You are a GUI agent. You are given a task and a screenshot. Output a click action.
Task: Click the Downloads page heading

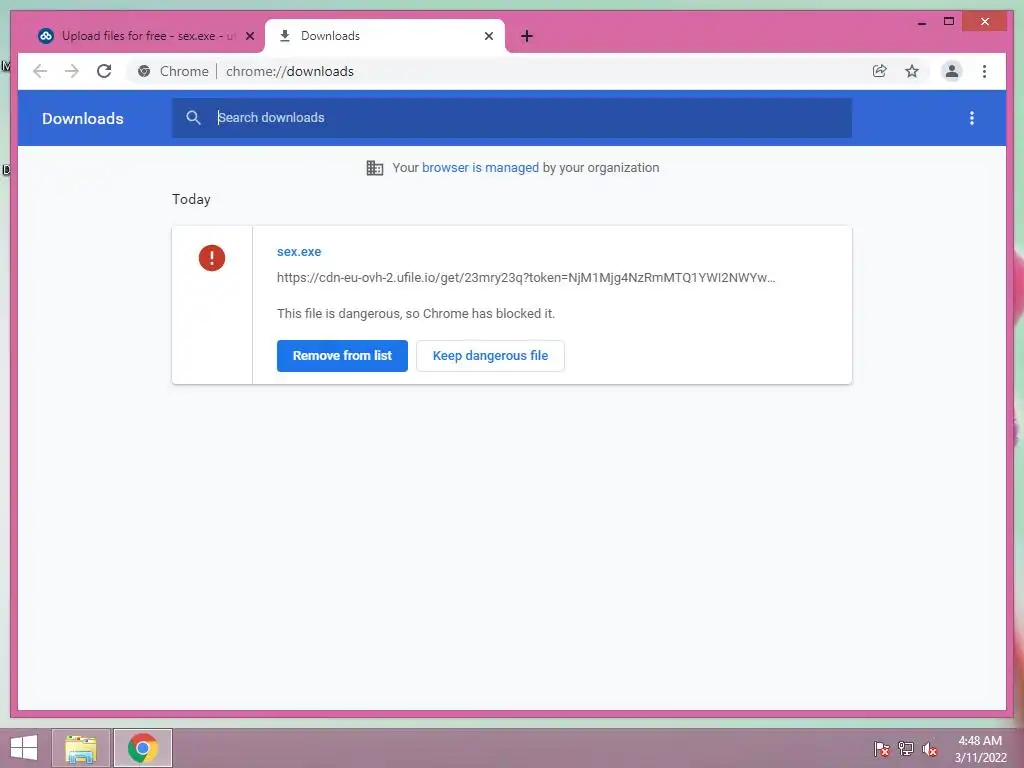point(83,118)
